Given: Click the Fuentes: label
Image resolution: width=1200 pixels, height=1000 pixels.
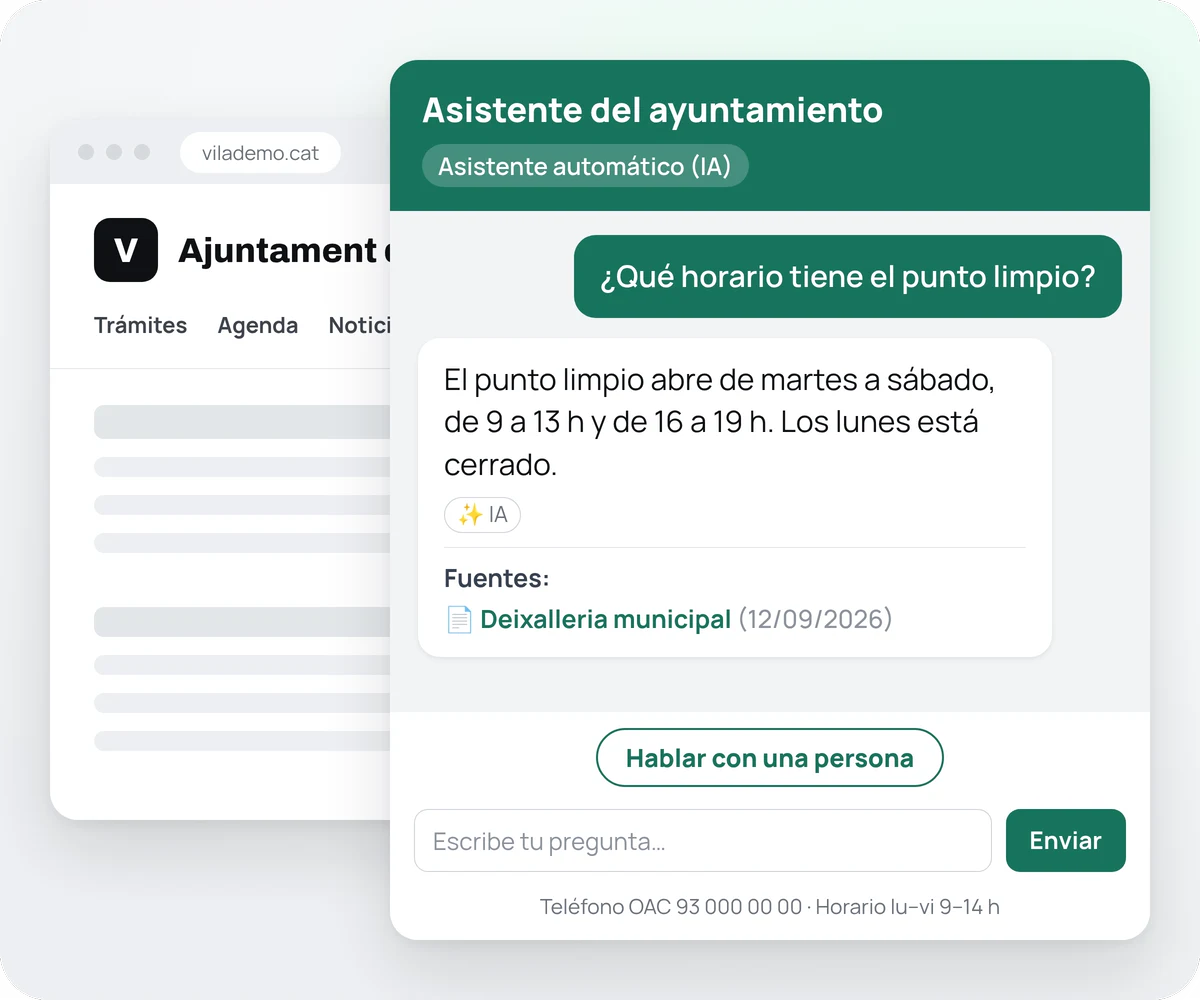Looking at the screenshot, I should point(497,579).
